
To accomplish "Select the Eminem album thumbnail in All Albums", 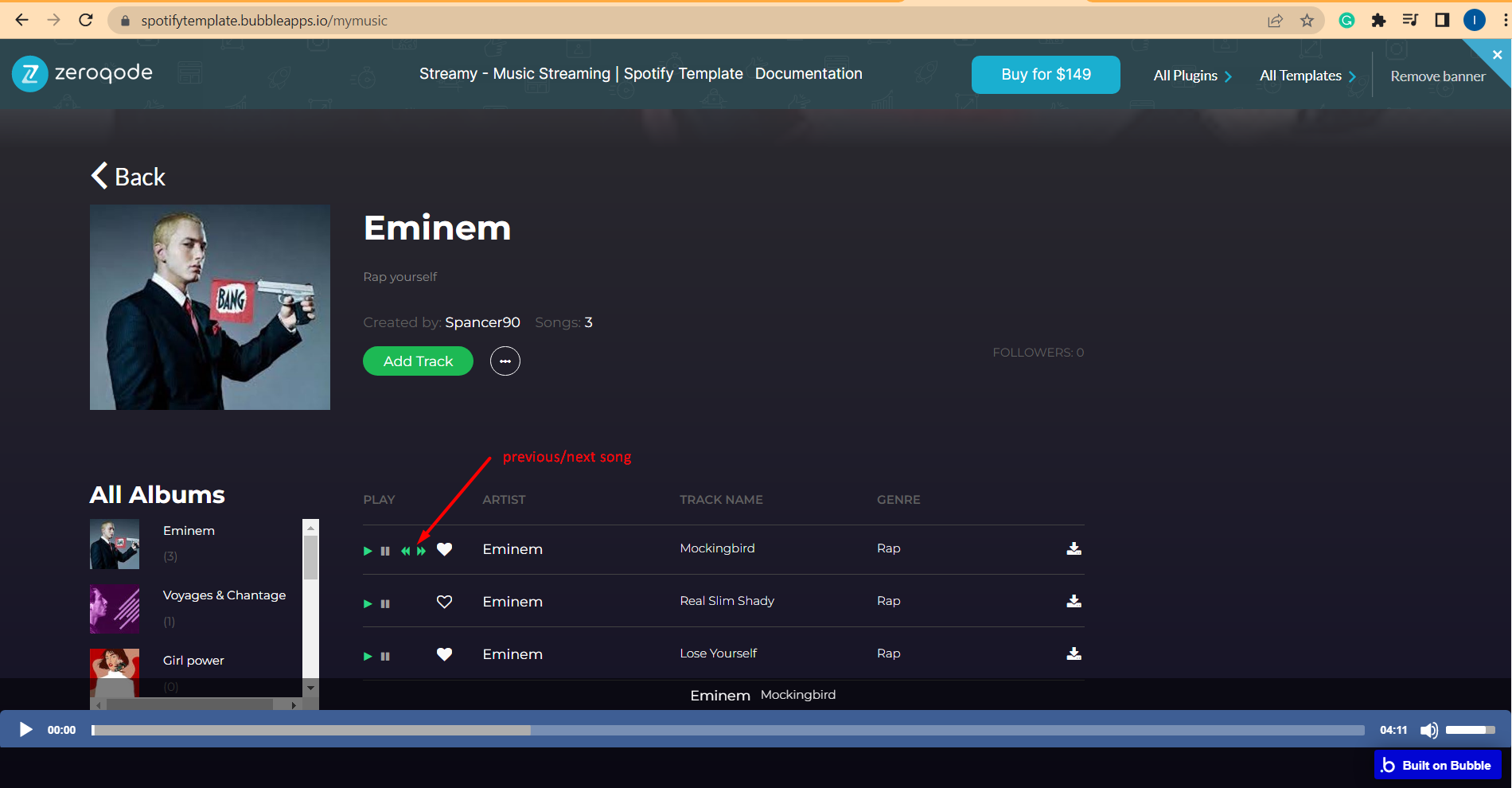I will click(115, 544).
